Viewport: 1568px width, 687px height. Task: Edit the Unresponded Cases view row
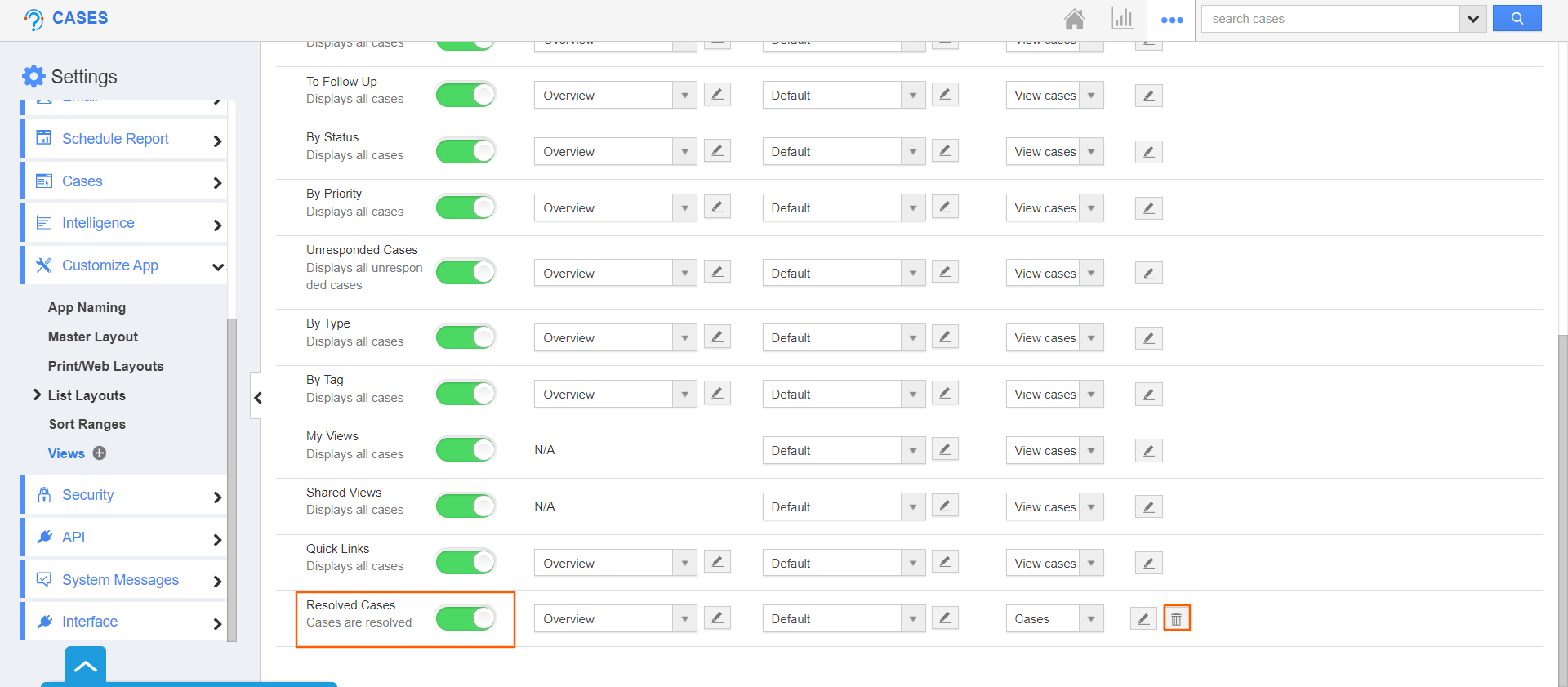coord(1148,274)
